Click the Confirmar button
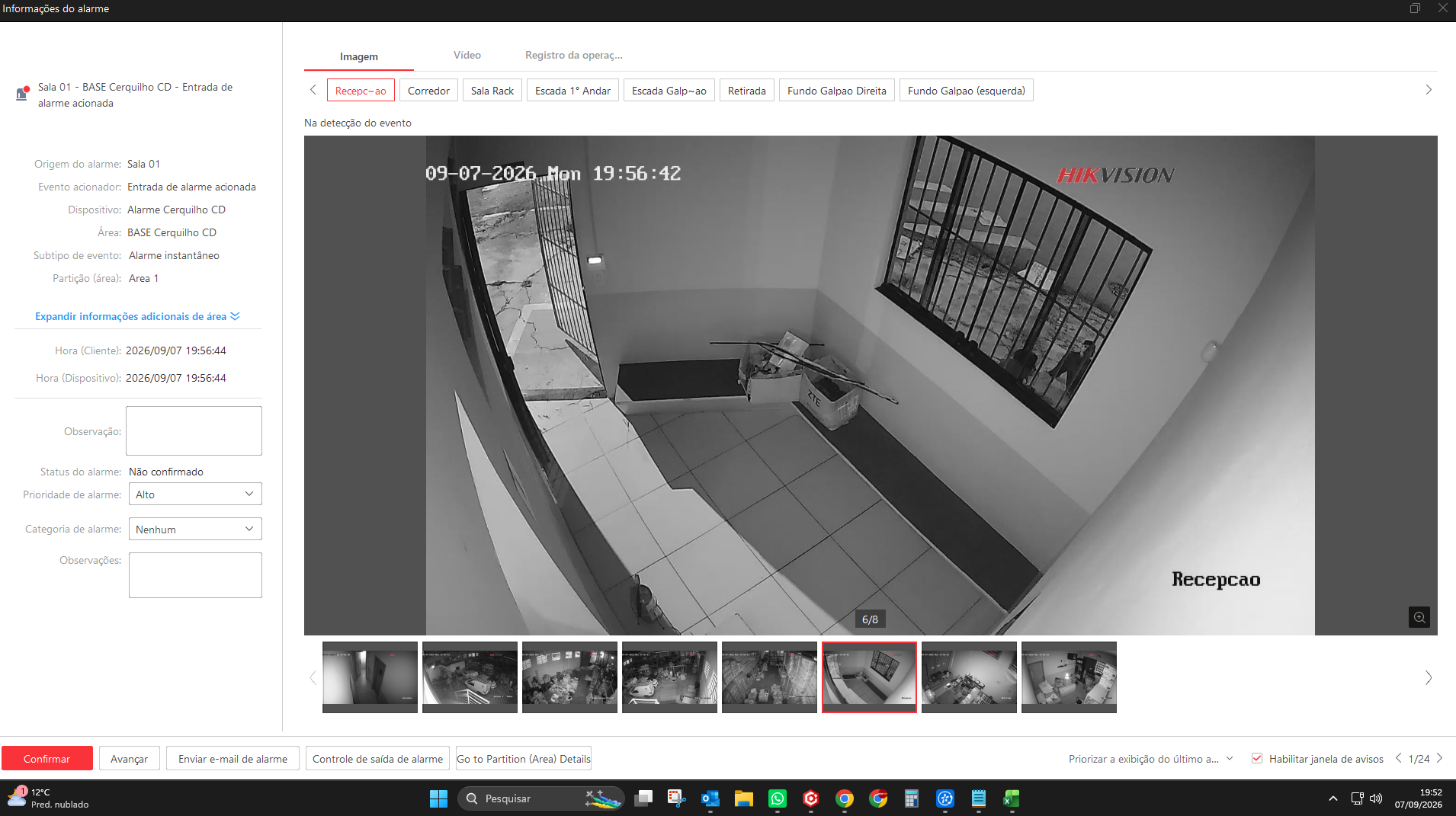The image size is (1456, 816). [x=47, y=758]
